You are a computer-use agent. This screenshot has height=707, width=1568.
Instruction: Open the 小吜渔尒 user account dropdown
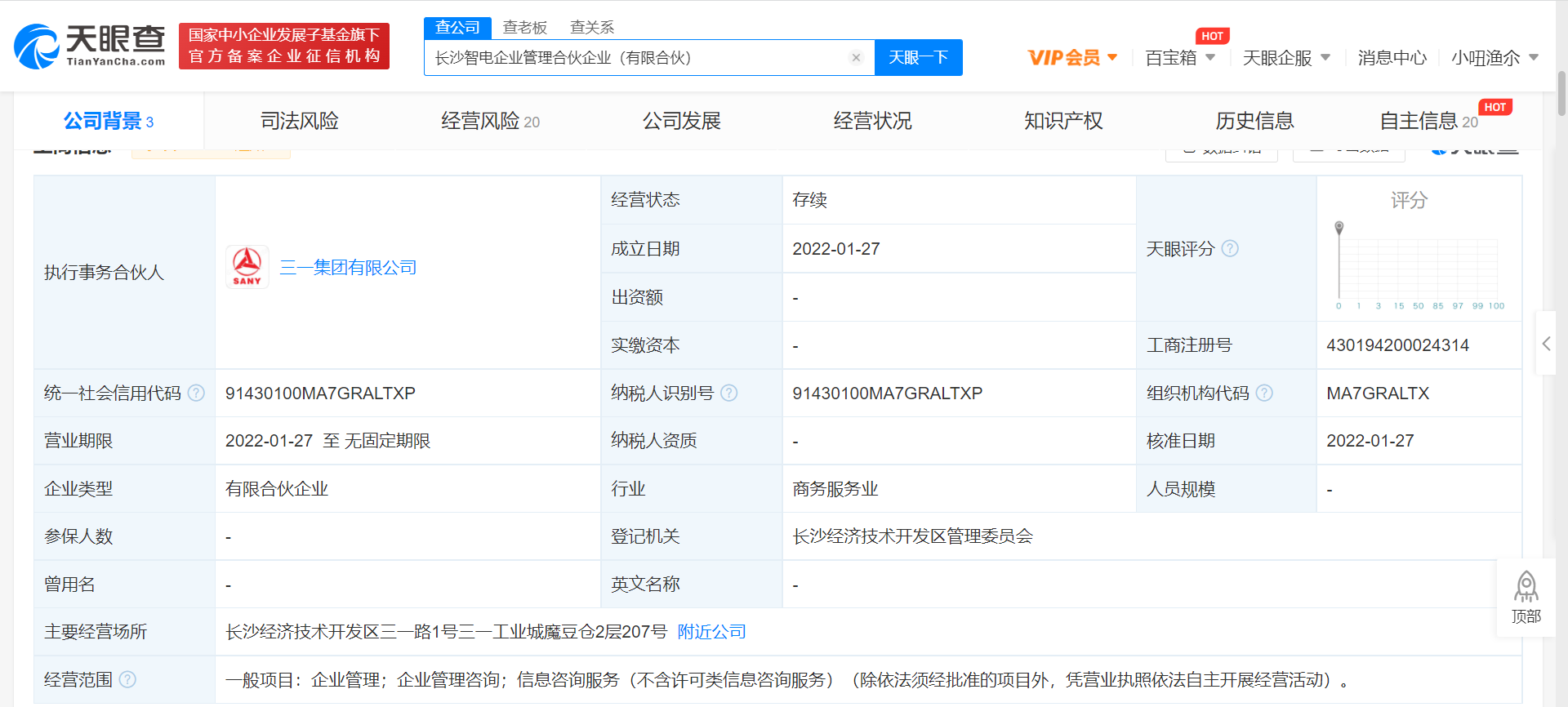pyautogui.click(x=1494, y=58)
